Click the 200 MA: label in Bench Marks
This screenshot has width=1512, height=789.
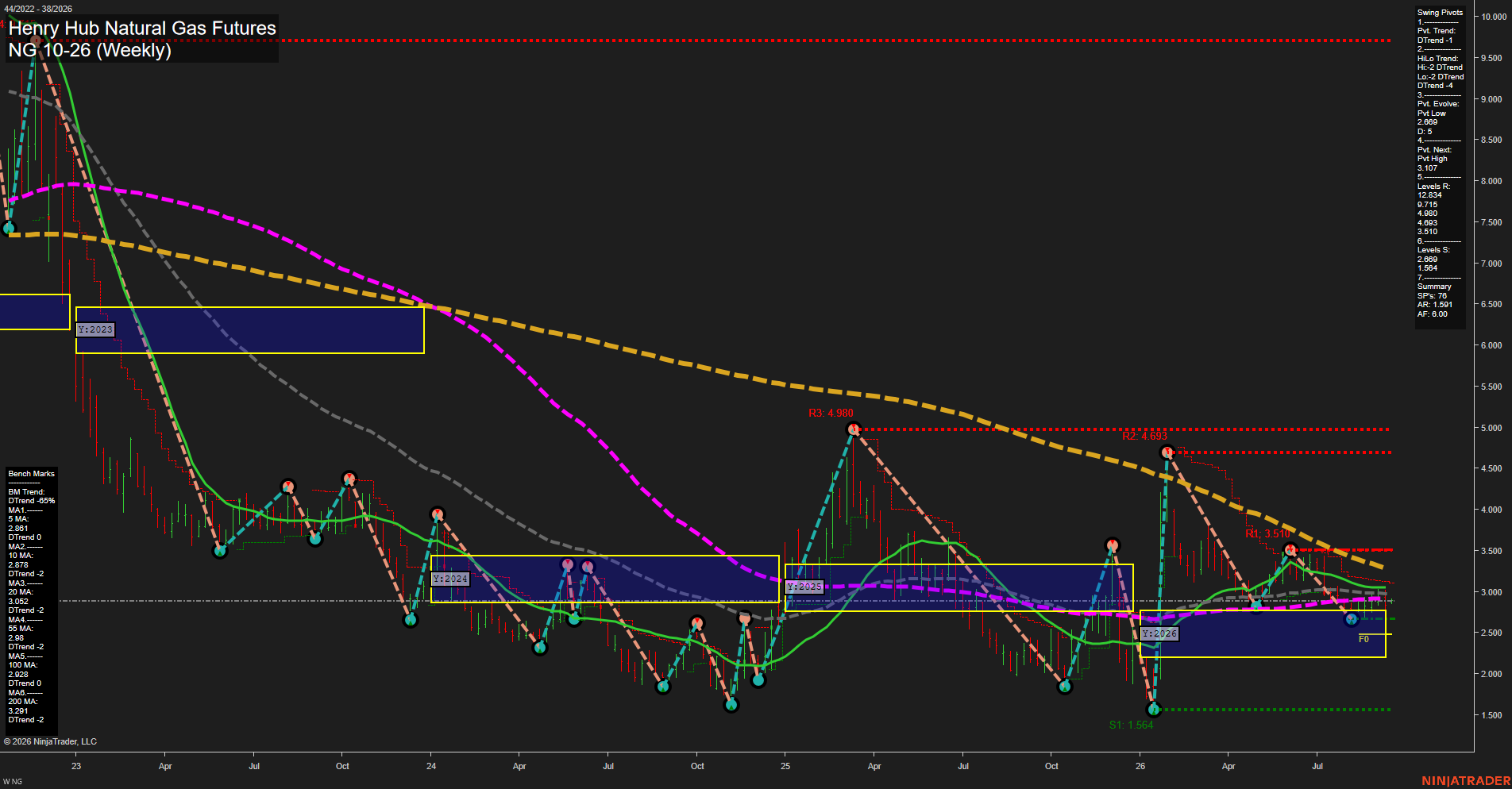click(x=23, y=702)
